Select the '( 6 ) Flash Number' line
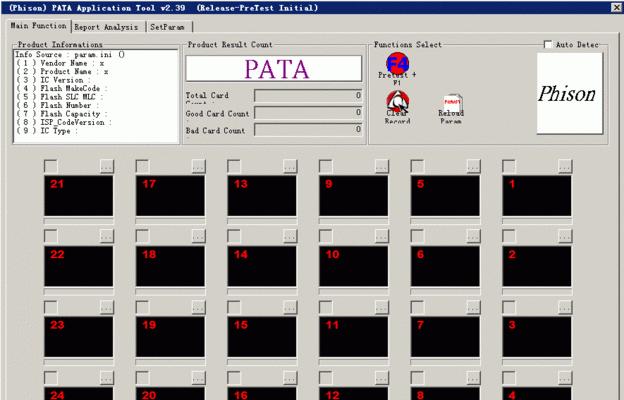Image resolution: width=624 pixels, height=400 pixels. coord(57,105)
